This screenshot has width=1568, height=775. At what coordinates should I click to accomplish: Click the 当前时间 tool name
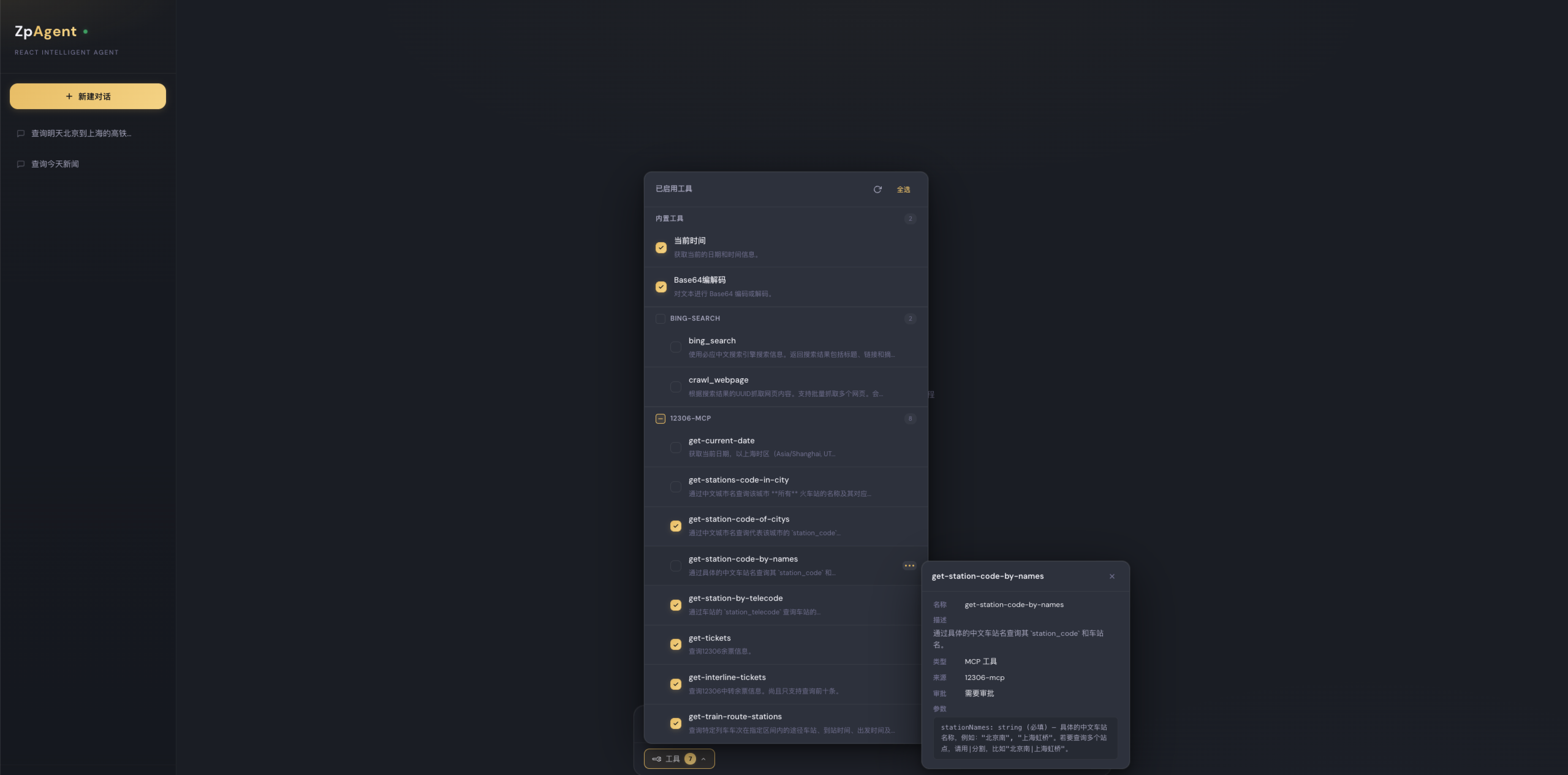pyautogui.click(x=689, y=241)
